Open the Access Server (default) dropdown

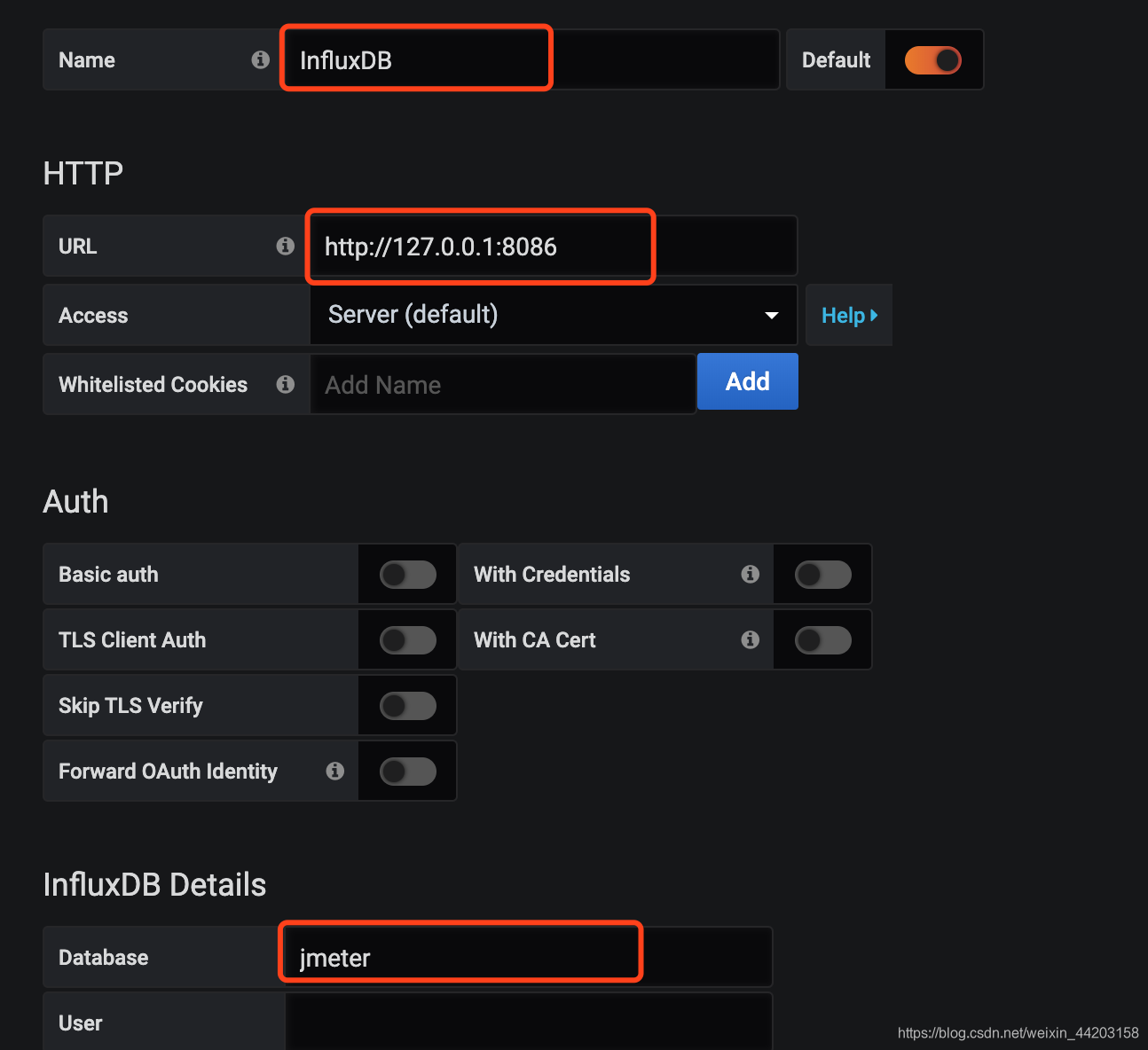(554, 315)
